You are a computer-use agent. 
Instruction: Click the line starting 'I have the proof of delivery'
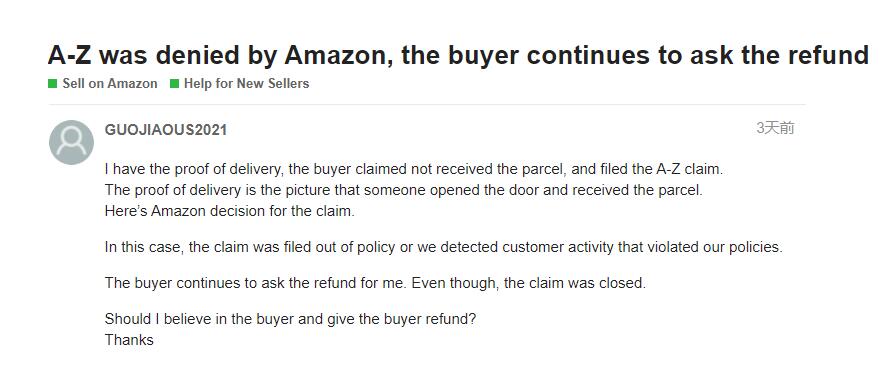pyautogui.click(x=414, y=169)
